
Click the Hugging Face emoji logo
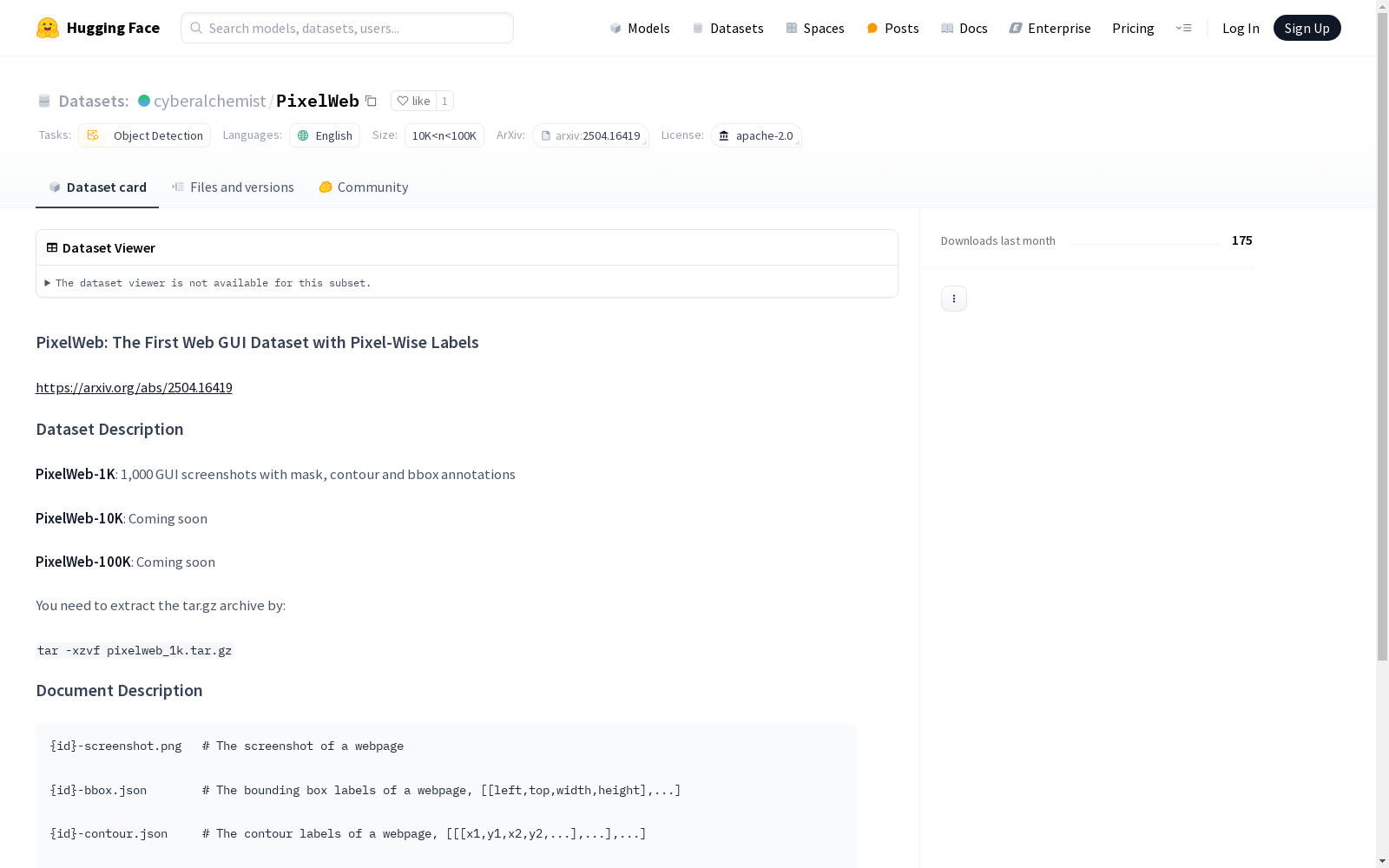[48, 28]
